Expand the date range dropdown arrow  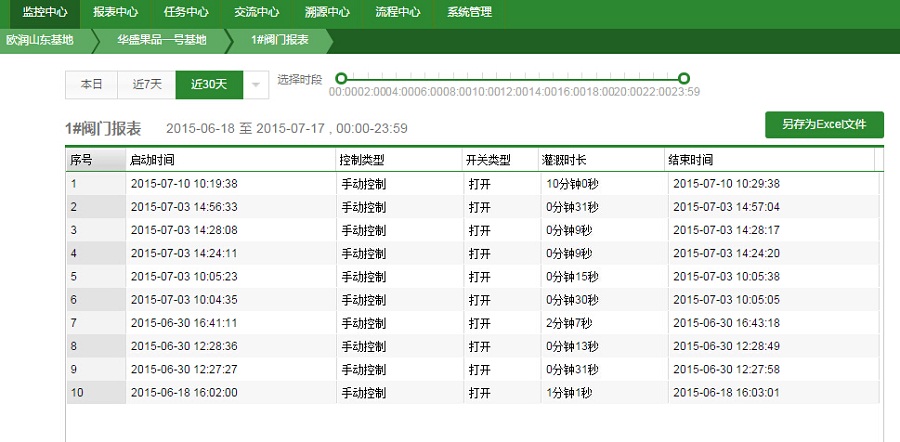coord(256,85)
